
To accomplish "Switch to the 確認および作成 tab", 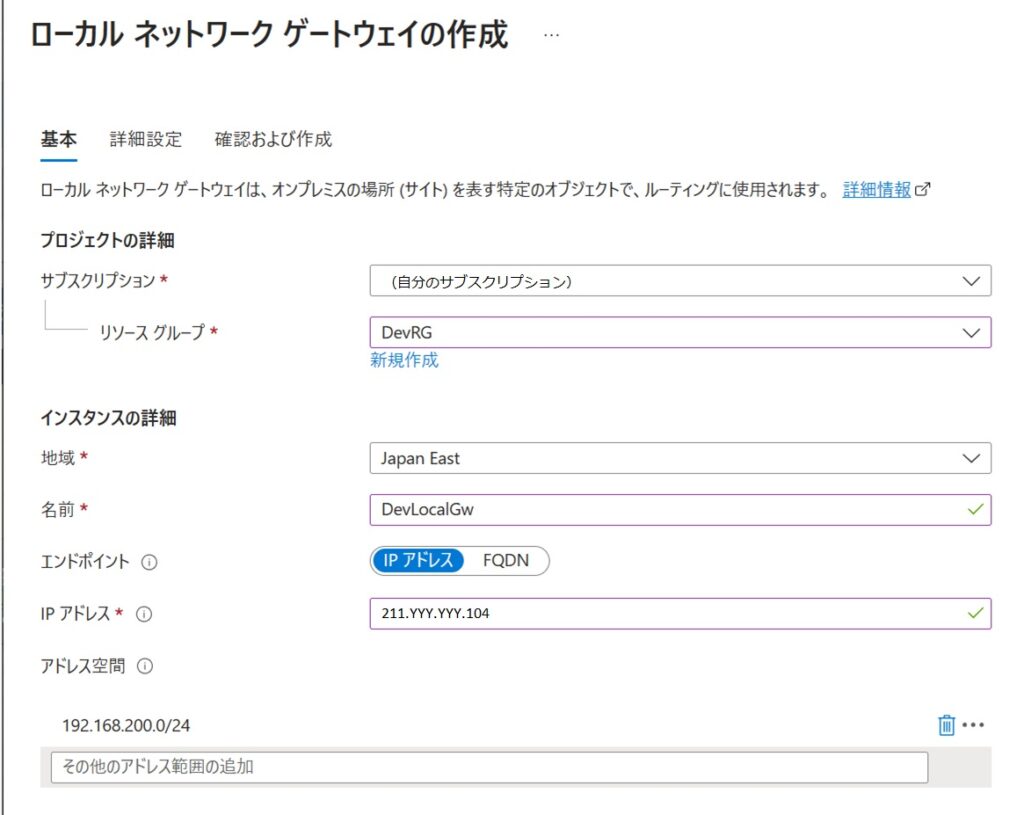I will coord(274,139).
